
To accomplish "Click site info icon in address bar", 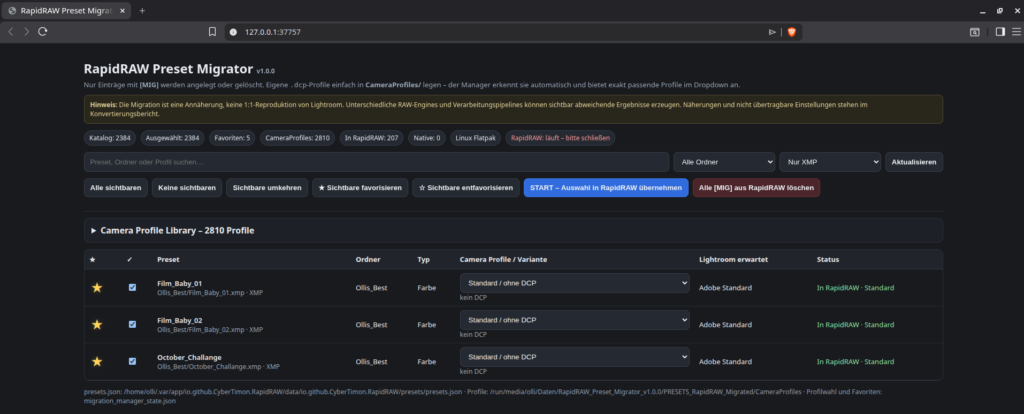I will [232, 31].
